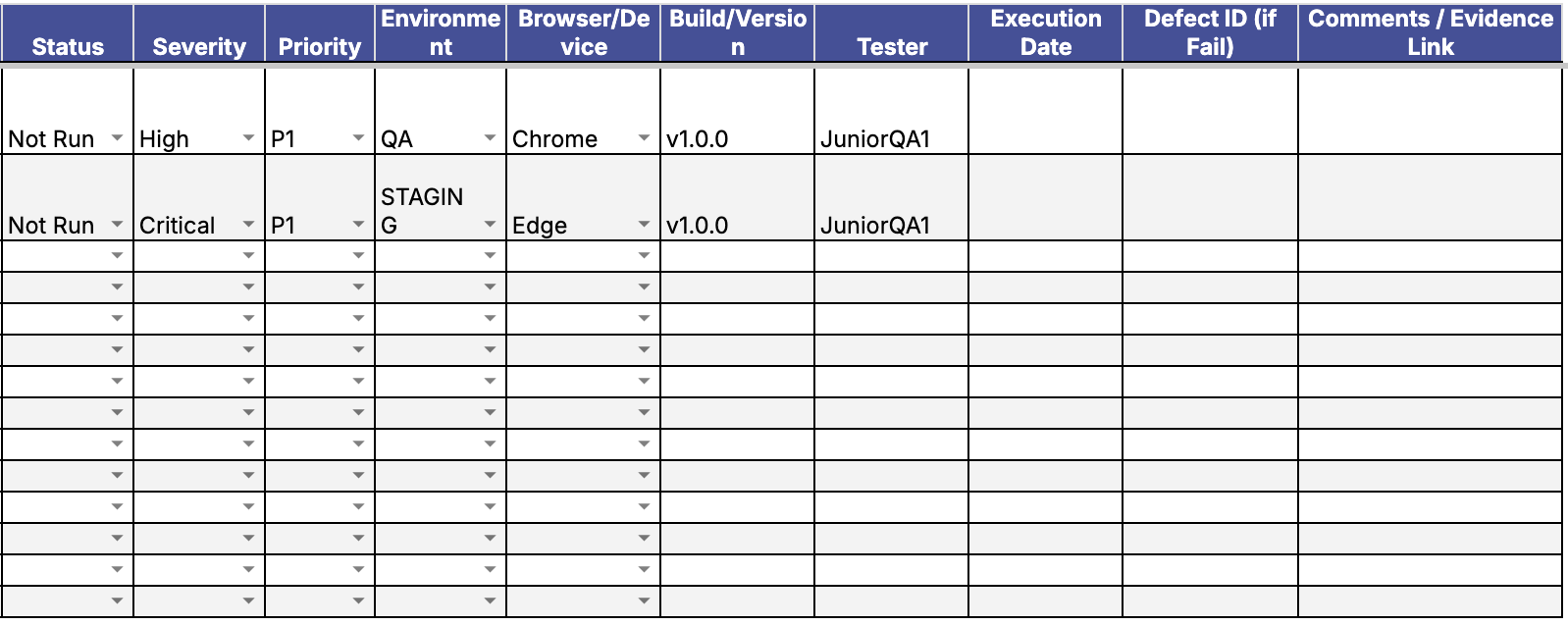
Task: Select the Defect ID (if Fail) header
Action: pyautogui.click(x=1210, y=33)
